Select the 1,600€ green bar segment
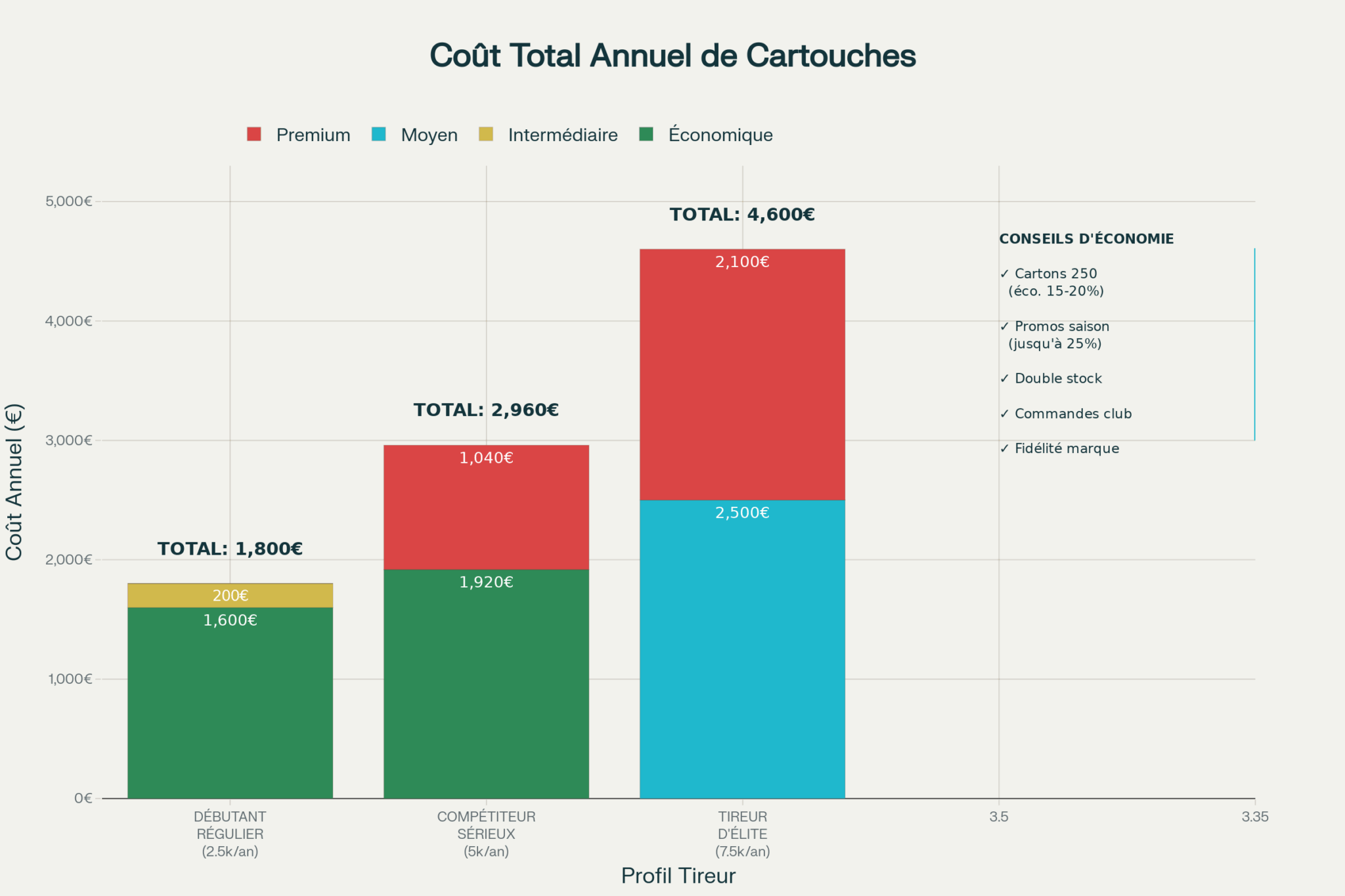This screenshot has width=1345, height=896. (x=230, y=703)
